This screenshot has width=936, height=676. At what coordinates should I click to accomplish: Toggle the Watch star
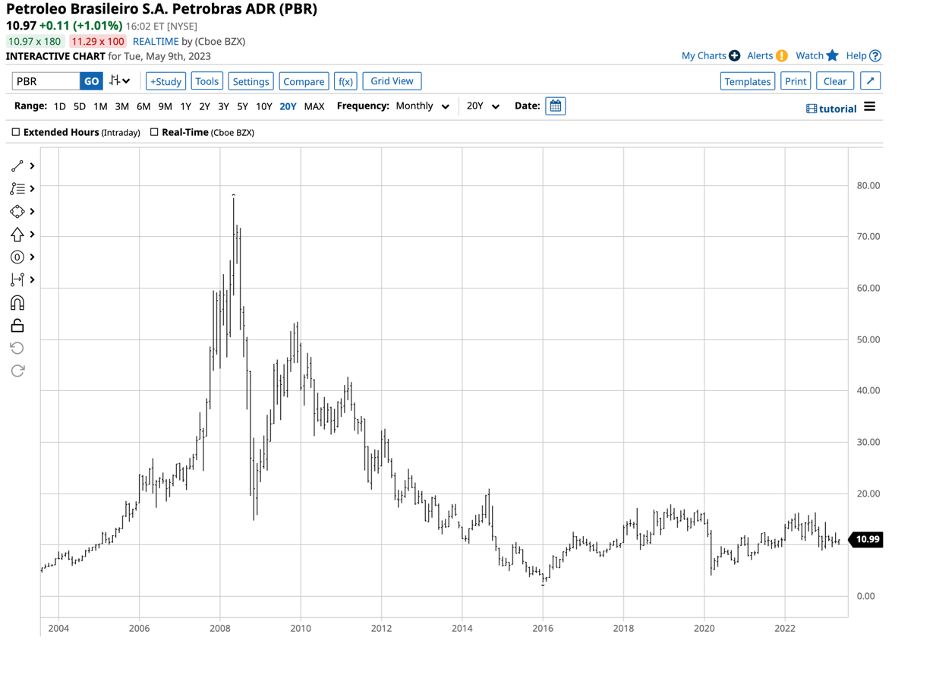click(834, 56)
